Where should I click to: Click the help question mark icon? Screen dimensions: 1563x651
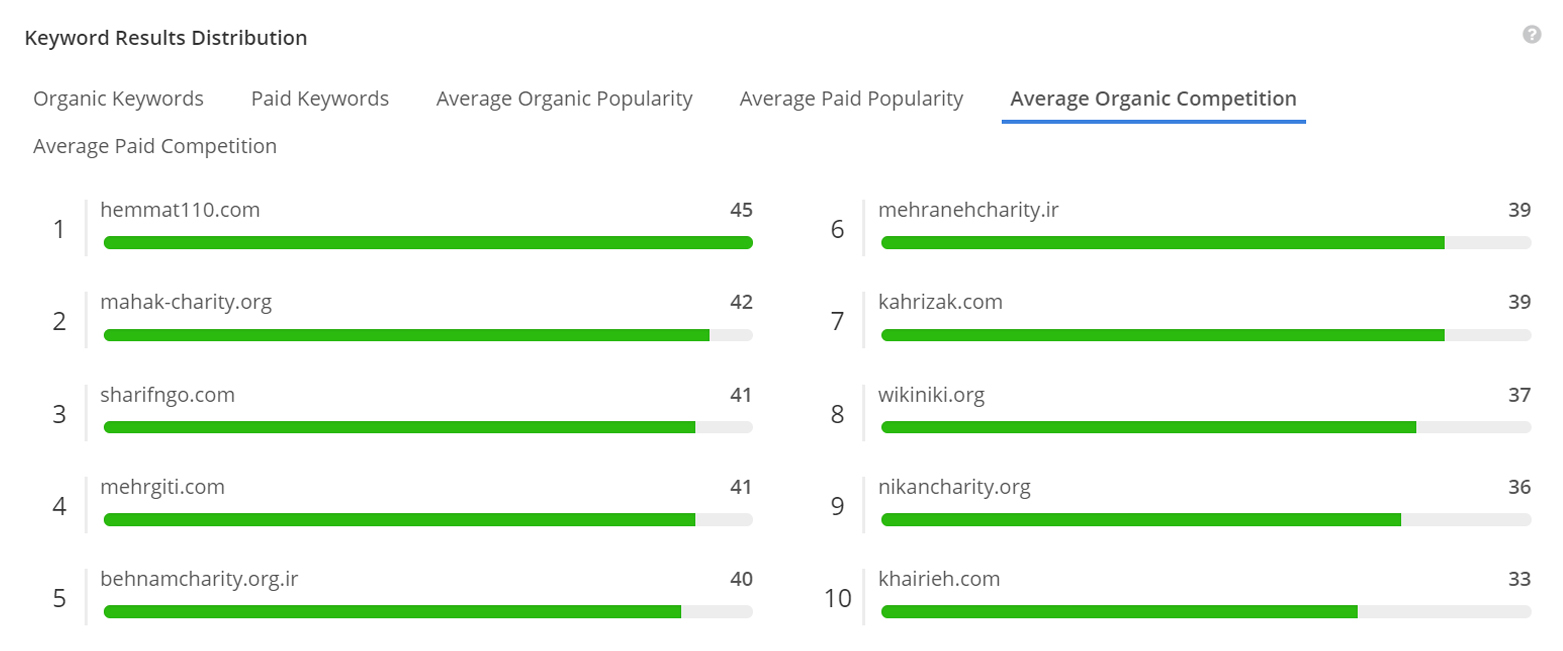pos(1531,35)
